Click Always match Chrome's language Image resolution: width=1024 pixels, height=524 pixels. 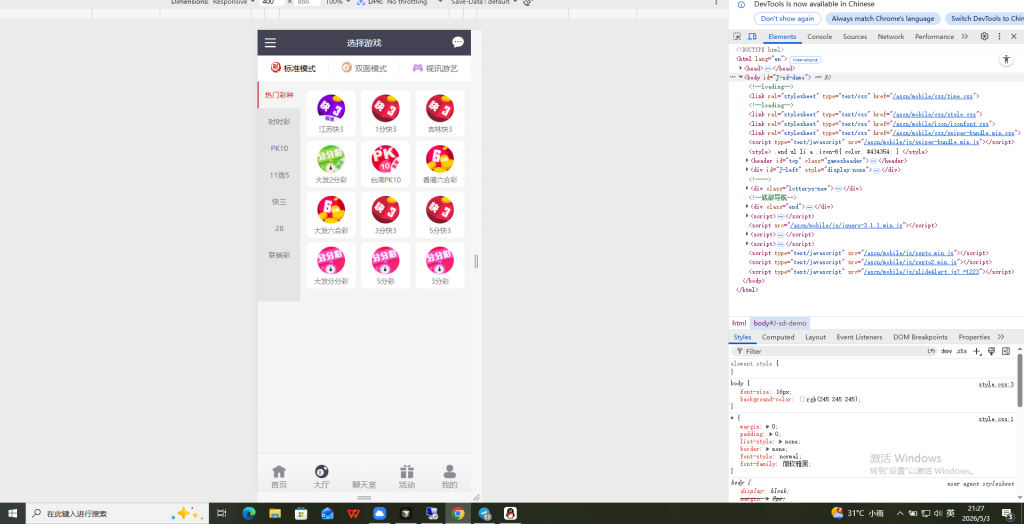point(883,19)
